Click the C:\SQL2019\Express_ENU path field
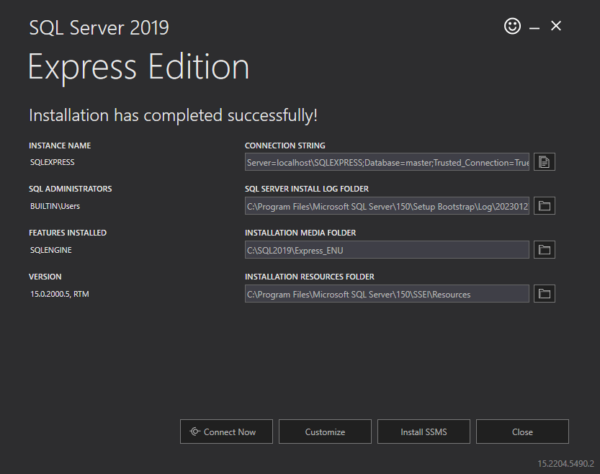 pos(386,250)
